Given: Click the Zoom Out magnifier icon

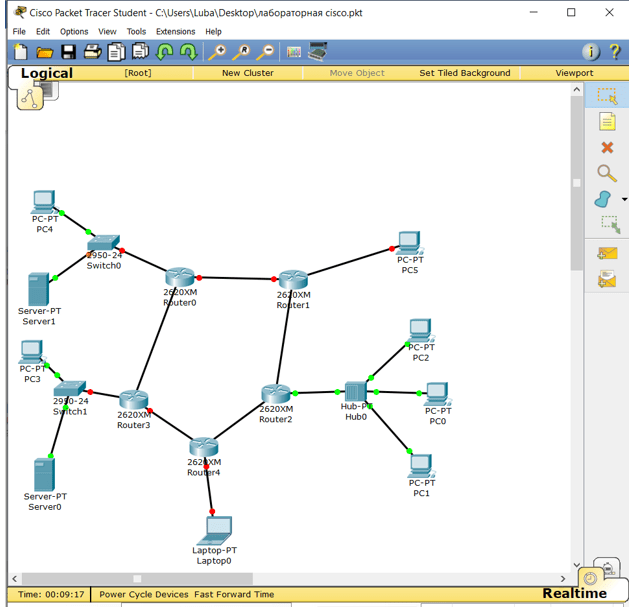Looking at the screenshot, I should click(x=265, y=52).
